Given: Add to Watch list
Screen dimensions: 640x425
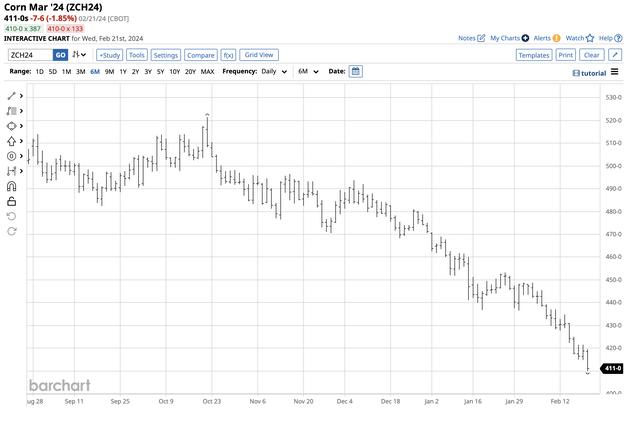Looking at the screenshot, I should (x=580, y=38).
